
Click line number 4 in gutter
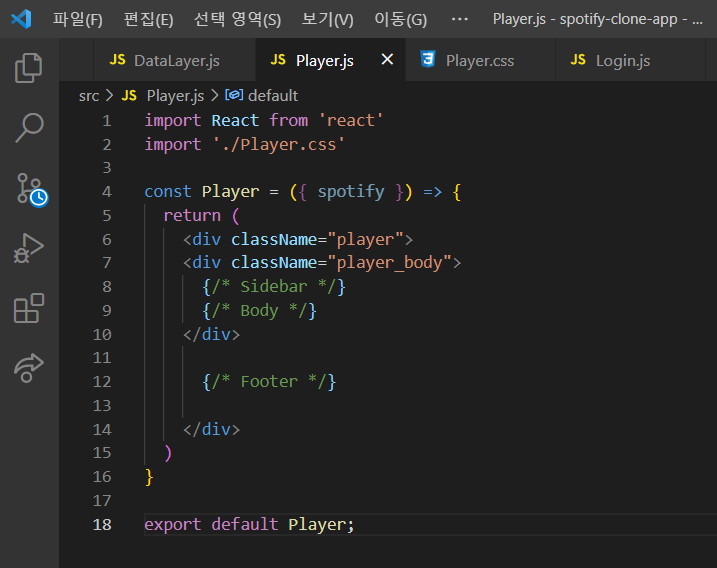107,192
